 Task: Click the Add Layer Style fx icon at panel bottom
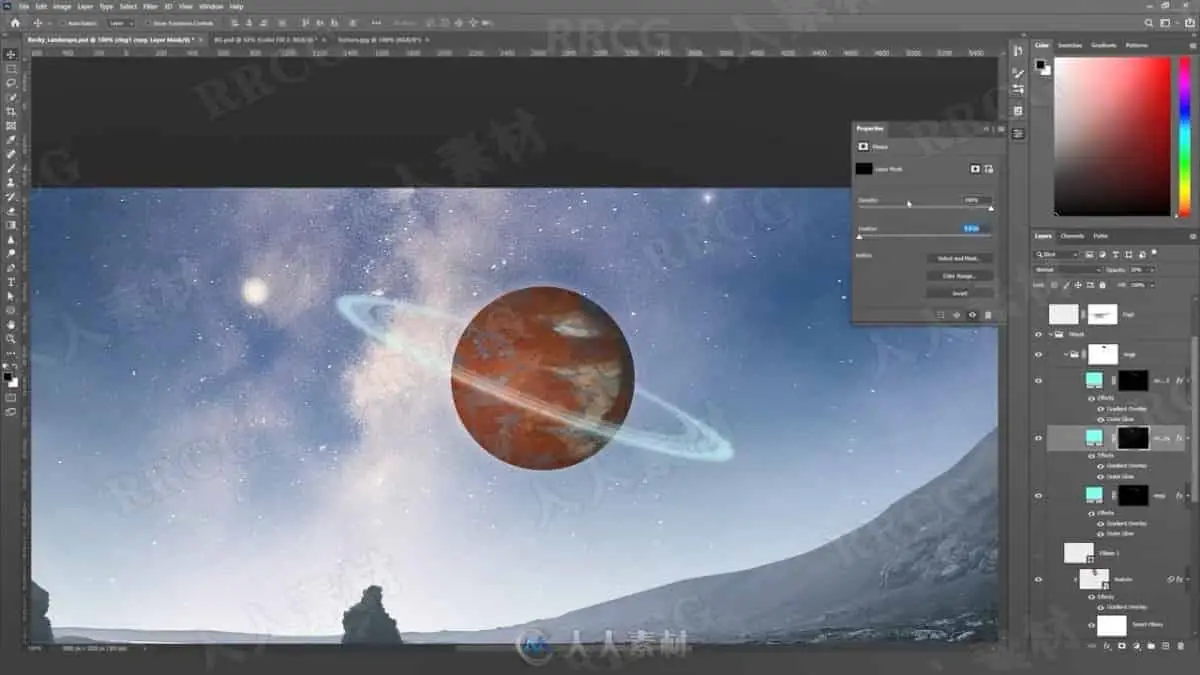(x=1107, y=645)
